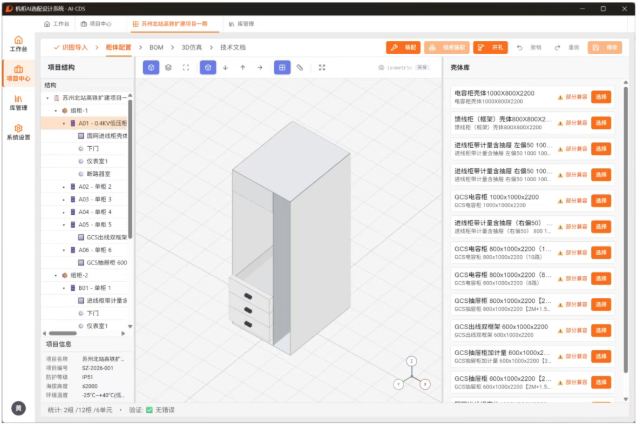Click the dashed-corner frame selection icon
The width and height of the screenshot is (638, 426).
[186, 68]
